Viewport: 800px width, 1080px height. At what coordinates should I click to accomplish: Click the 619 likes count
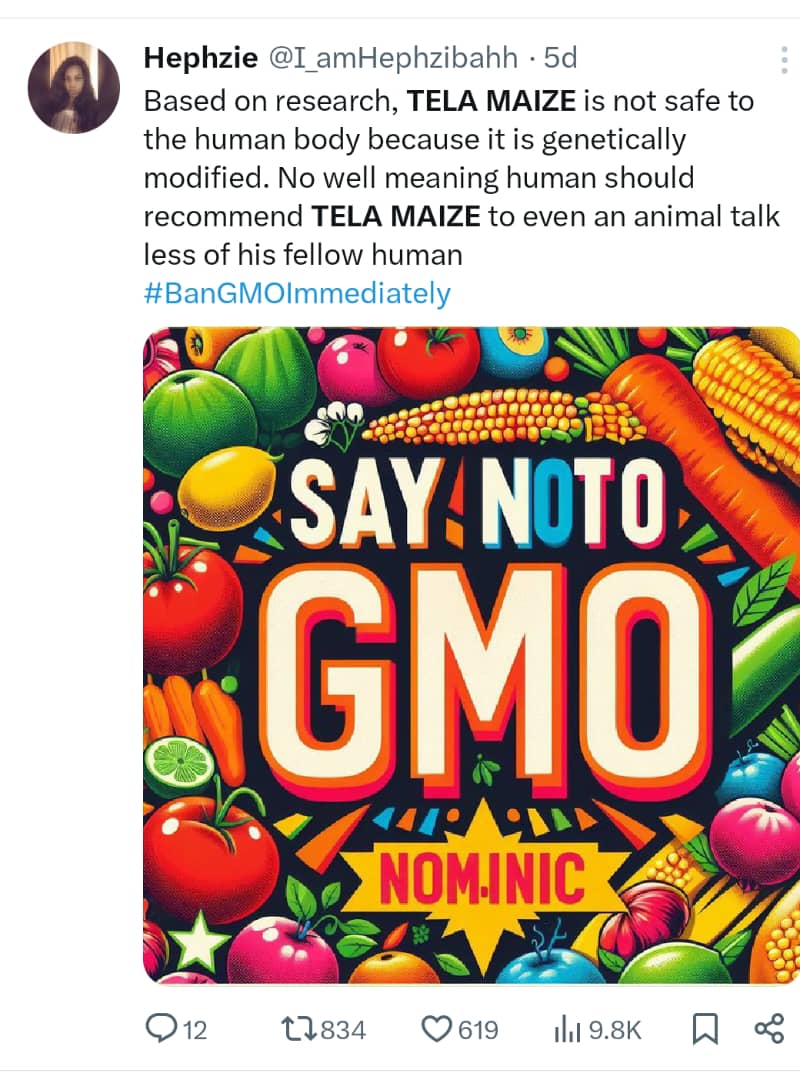click(478, 1030)
